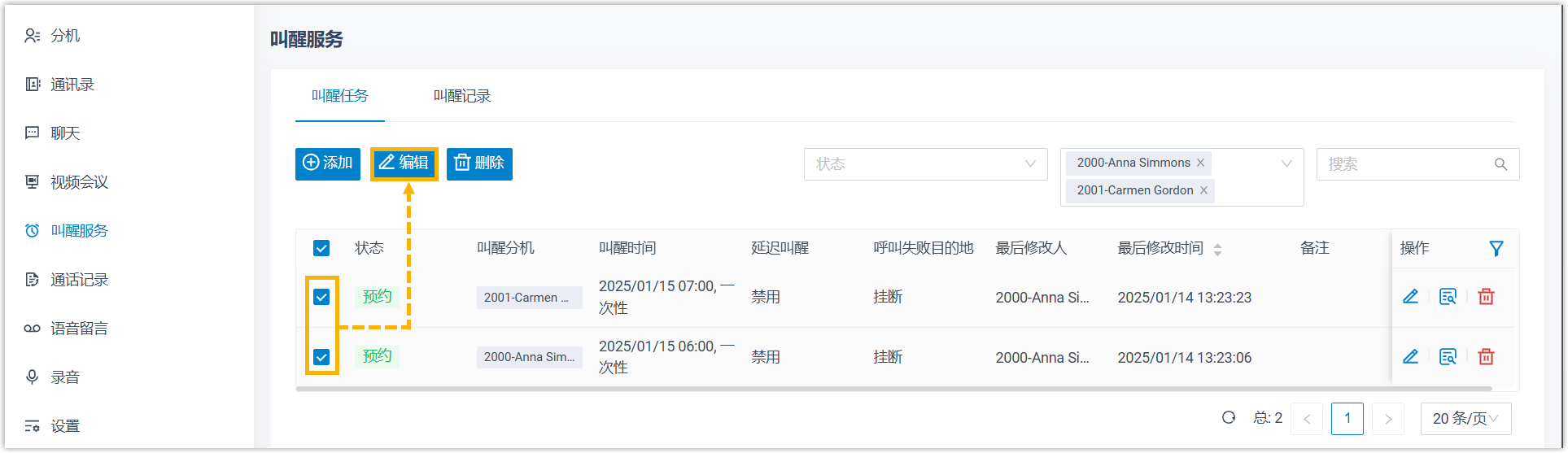This screenshot has width=1568, height=453.
Task: Click the red trash icon for 2001-Carmen row
Action: click(x=1486, y=297)
